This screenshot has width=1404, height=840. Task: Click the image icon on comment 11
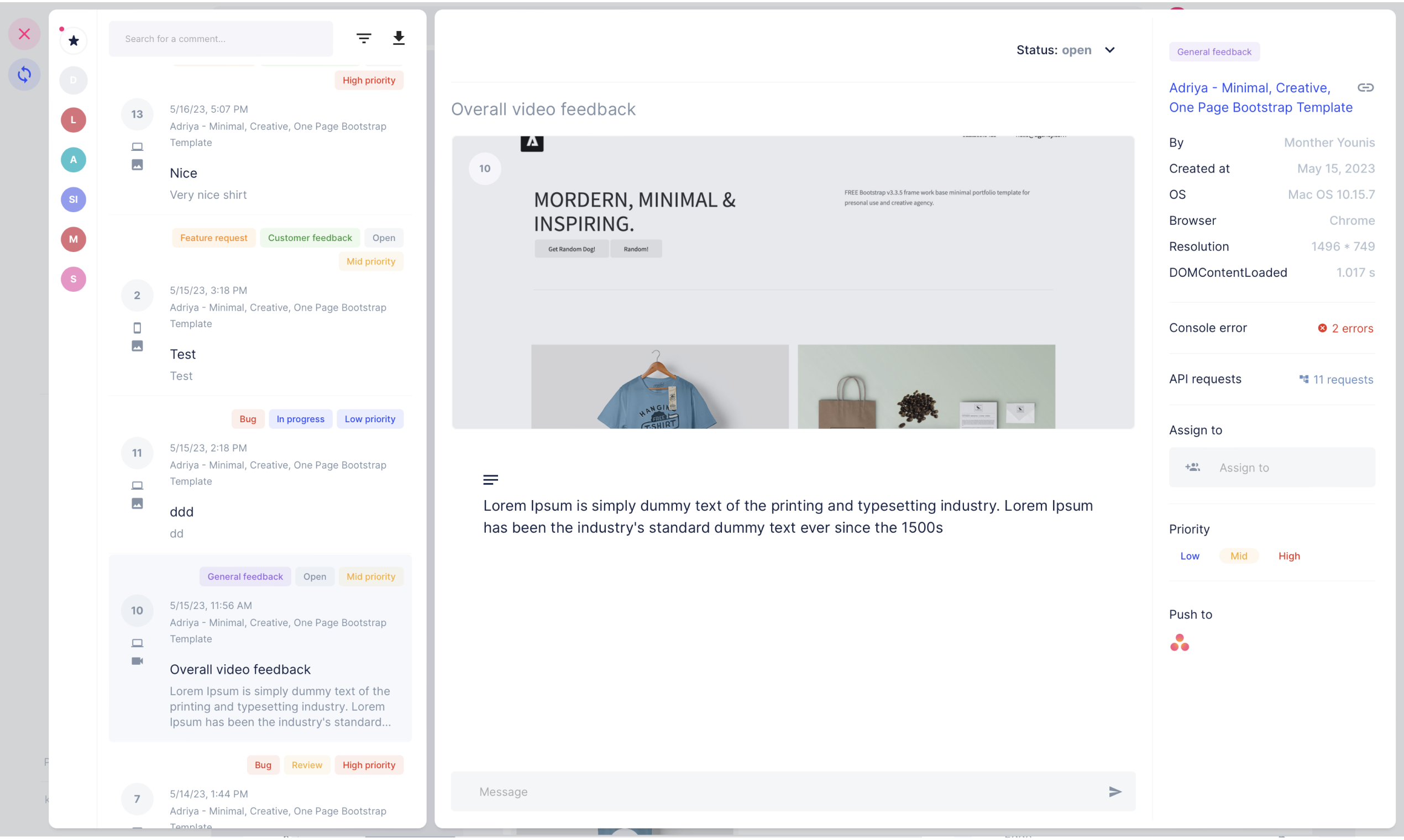tap(137, 503)
